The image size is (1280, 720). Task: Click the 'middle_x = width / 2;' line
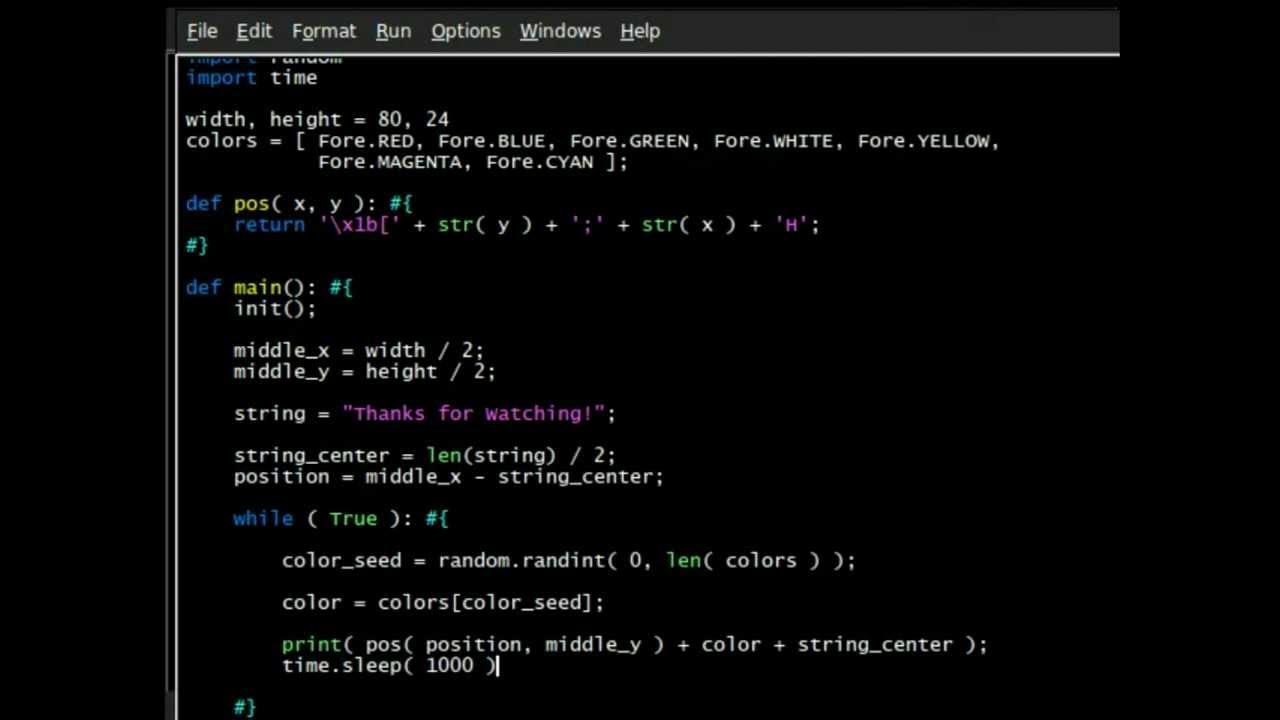click(358, 351)
